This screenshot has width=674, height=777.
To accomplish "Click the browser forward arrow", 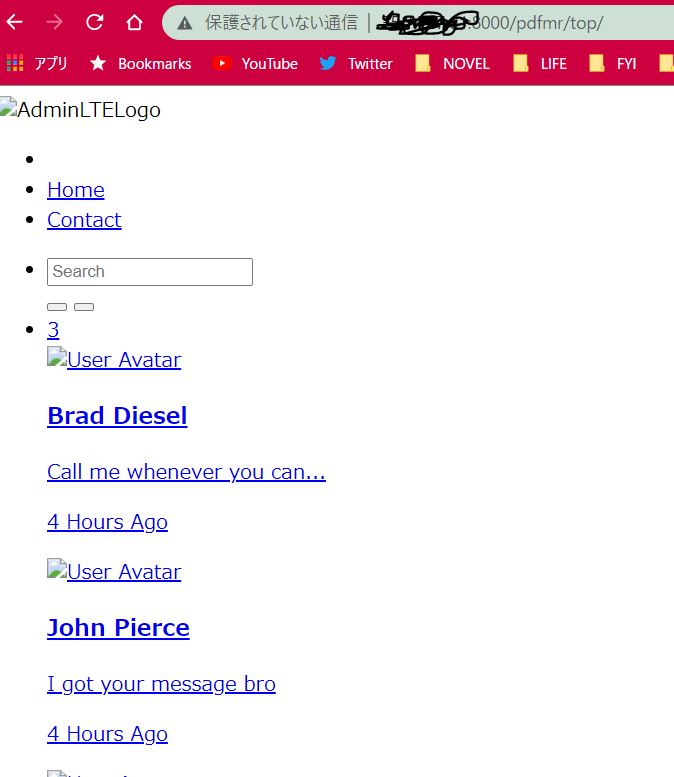I will [55, 22].
